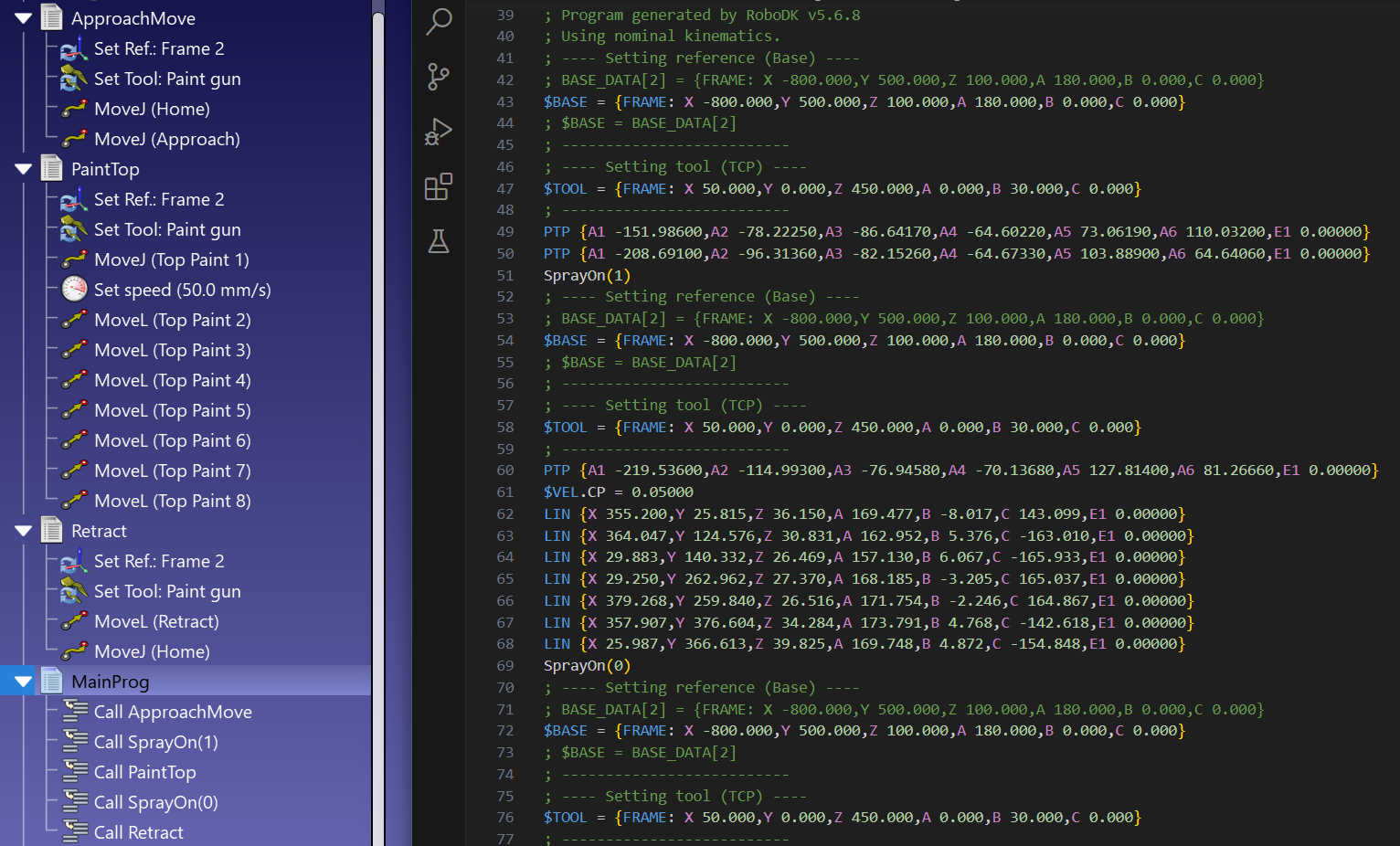Screen dimensions: 1400x846
Task: Open the Testing flask icon
Action: tap(439, 242)
